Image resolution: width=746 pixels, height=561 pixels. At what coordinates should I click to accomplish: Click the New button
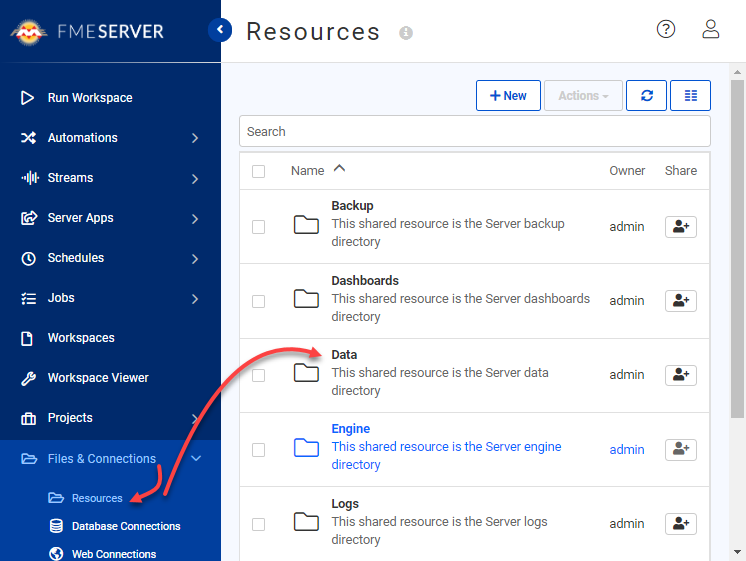click(x=508, y=96)
